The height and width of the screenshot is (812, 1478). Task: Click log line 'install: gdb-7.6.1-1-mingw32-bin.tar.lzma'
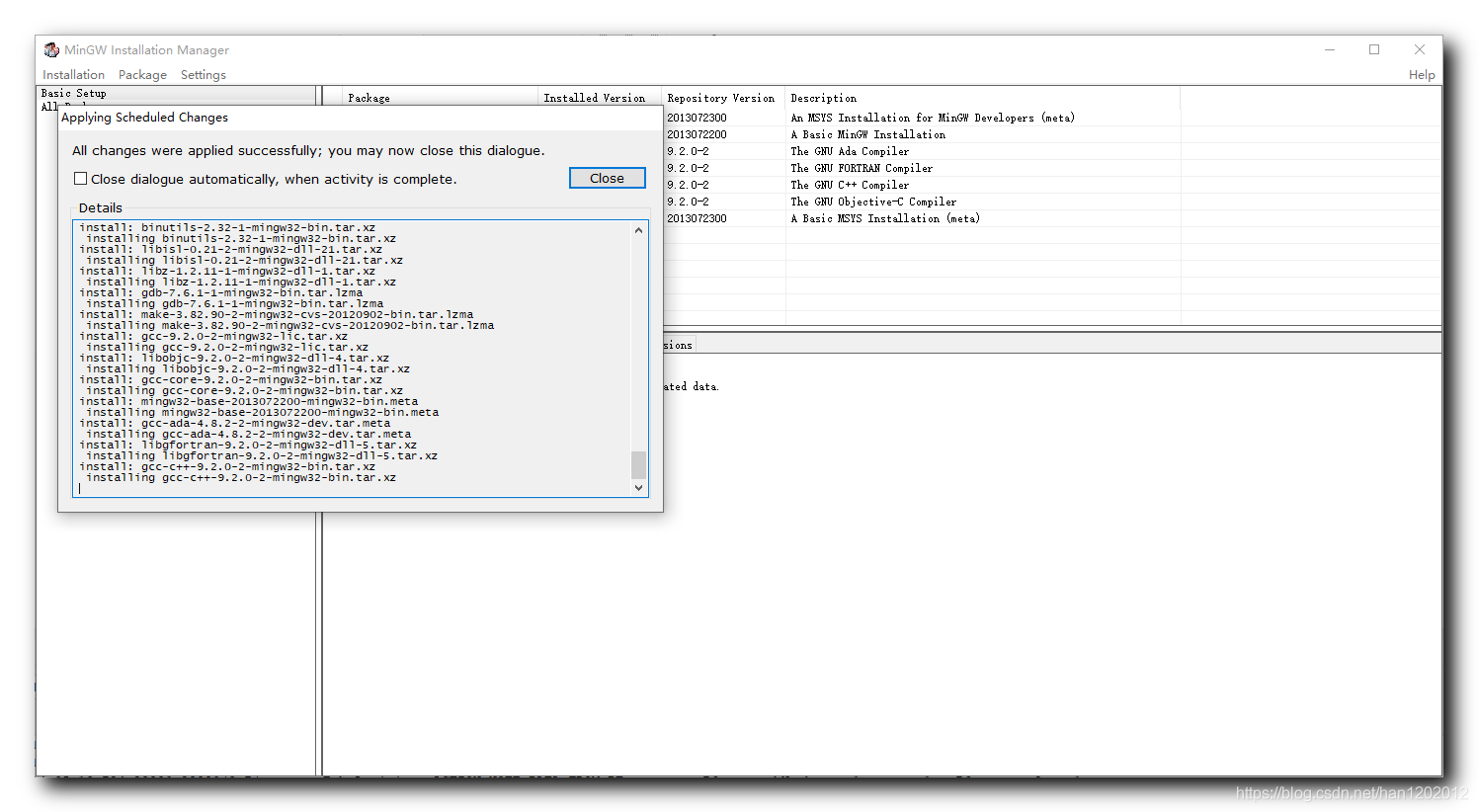[221, 292]
